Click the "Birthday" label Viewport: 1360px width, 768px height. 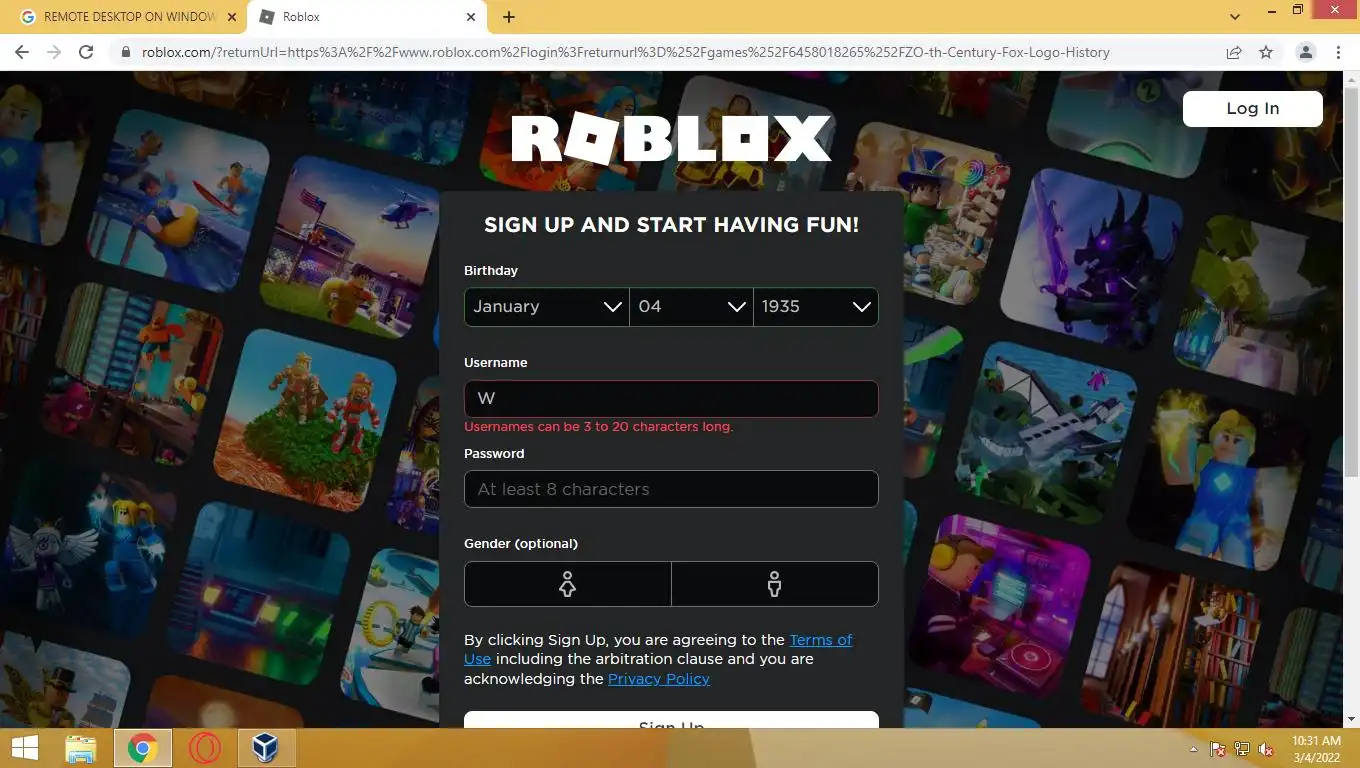pos(491,271)
